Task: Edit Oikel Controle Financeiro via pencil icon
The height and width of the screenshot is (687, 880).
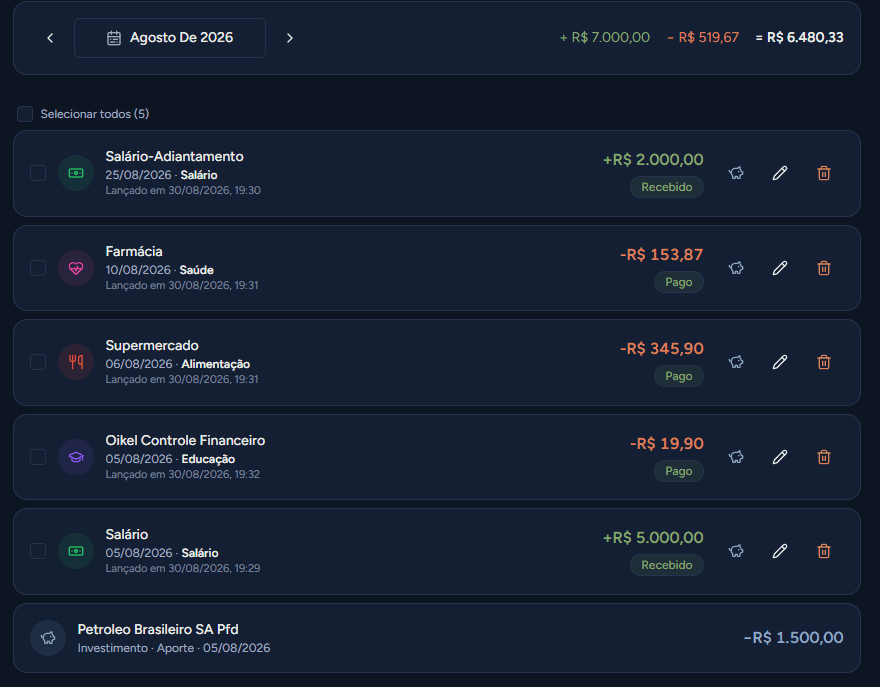Action: [780, 457]
